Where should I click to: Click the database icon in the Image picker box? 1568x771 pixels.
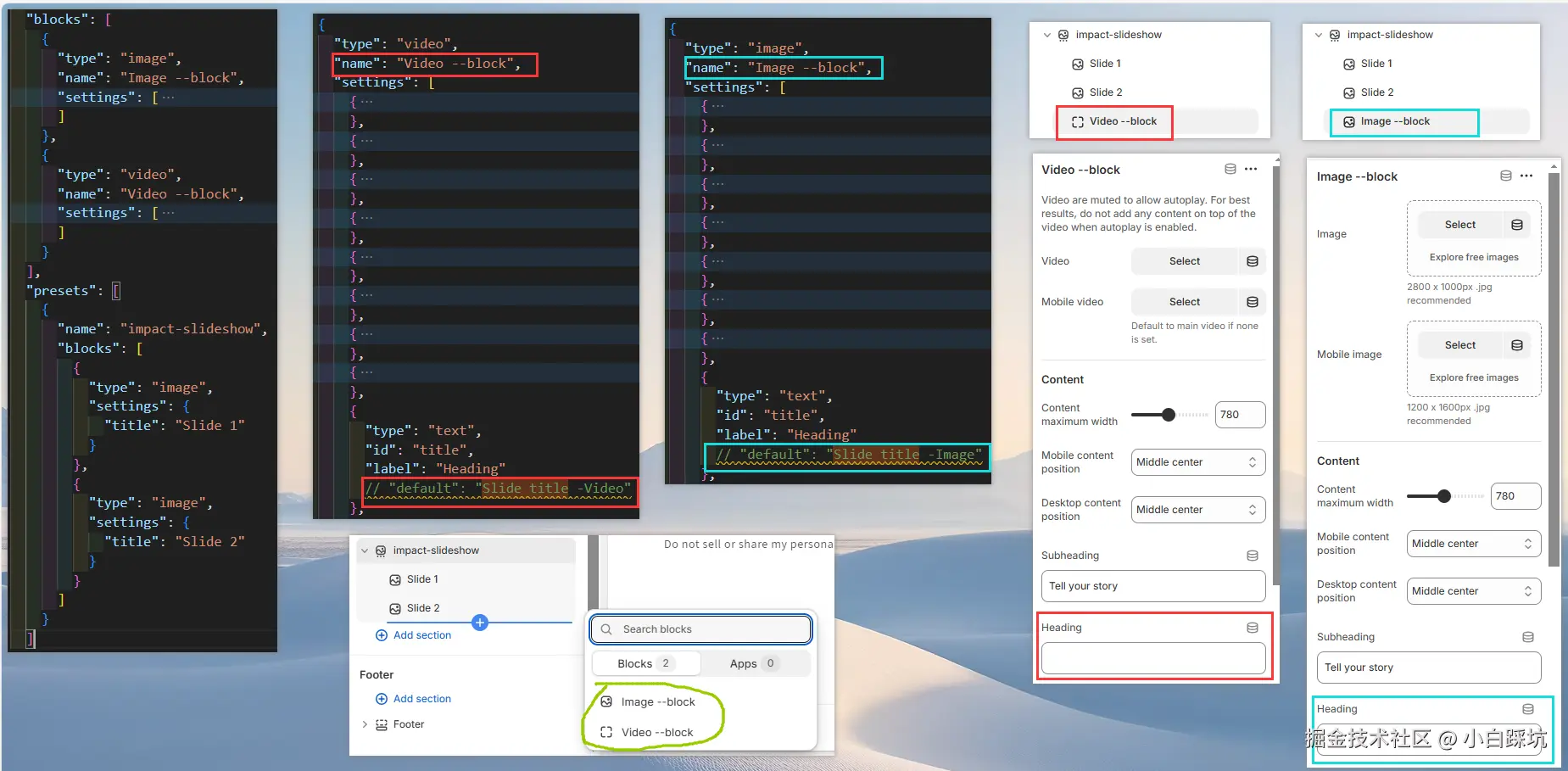point(1517,225)
